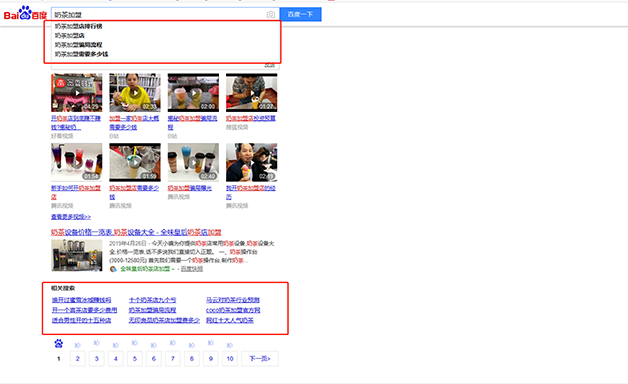Open thumbnail with colorful layered drinks
The height and width of the screenshot is (384, 628).
click(76, 162)
